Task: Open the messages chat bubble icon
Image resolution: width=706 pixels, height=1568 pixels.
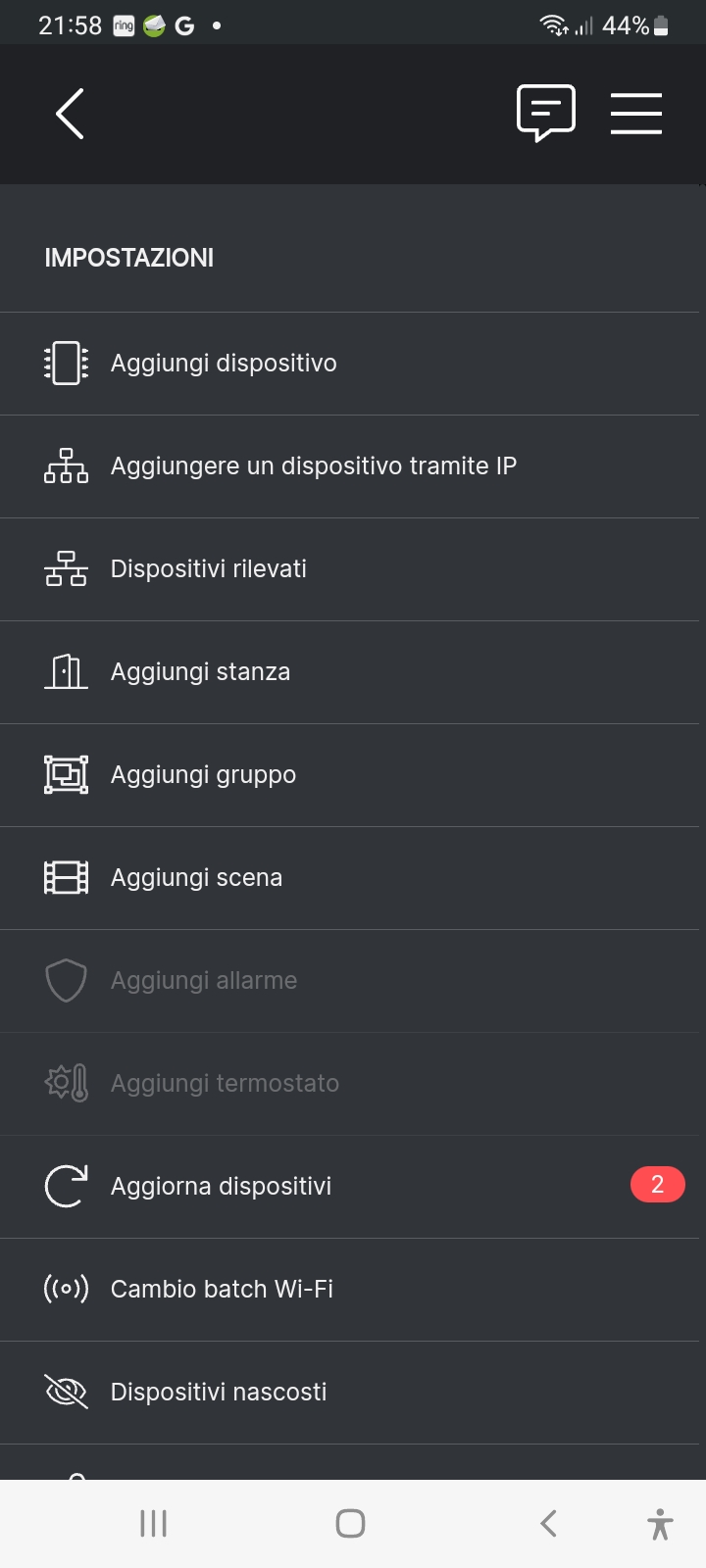Action: point(546,114)
